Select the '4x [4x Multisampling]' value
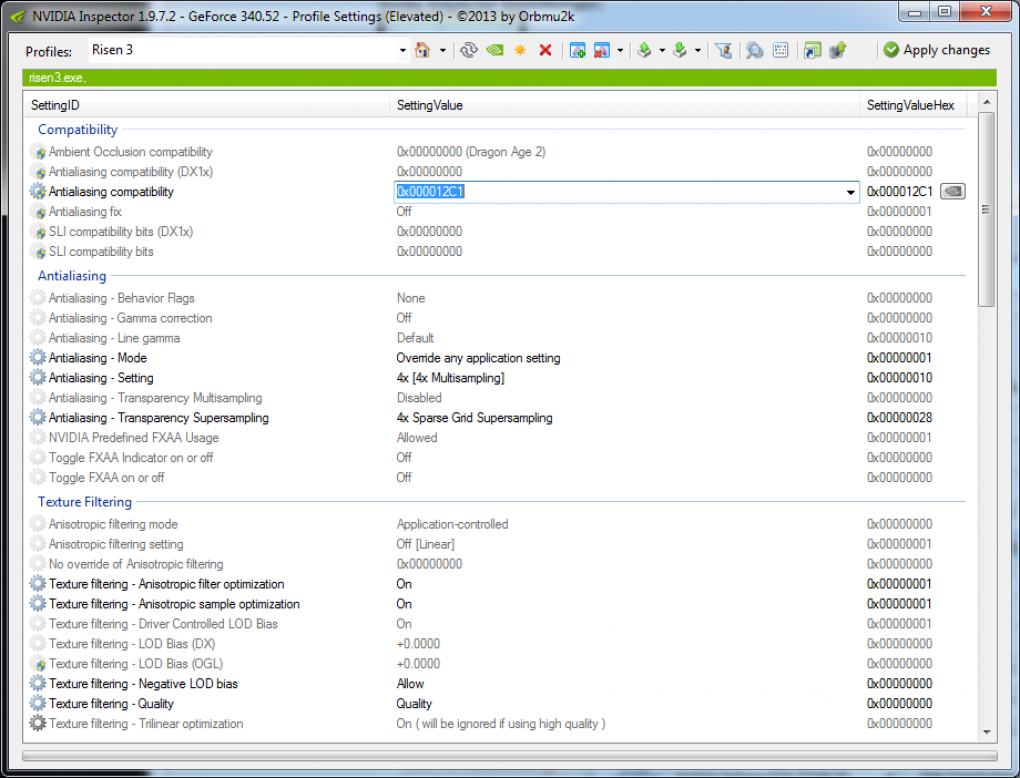This screenshot has width=1020, height=778. (x=450, y=378)
